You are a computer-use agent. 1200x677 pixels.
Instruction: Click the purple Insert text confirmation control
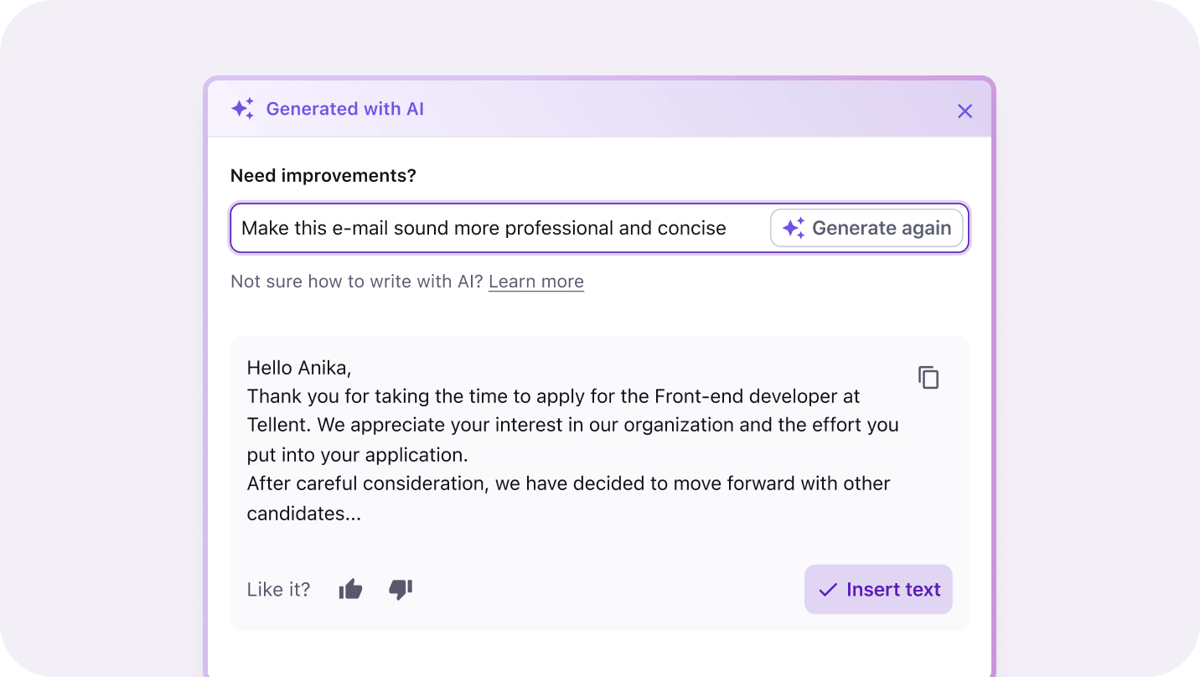[x=878, y=589]
